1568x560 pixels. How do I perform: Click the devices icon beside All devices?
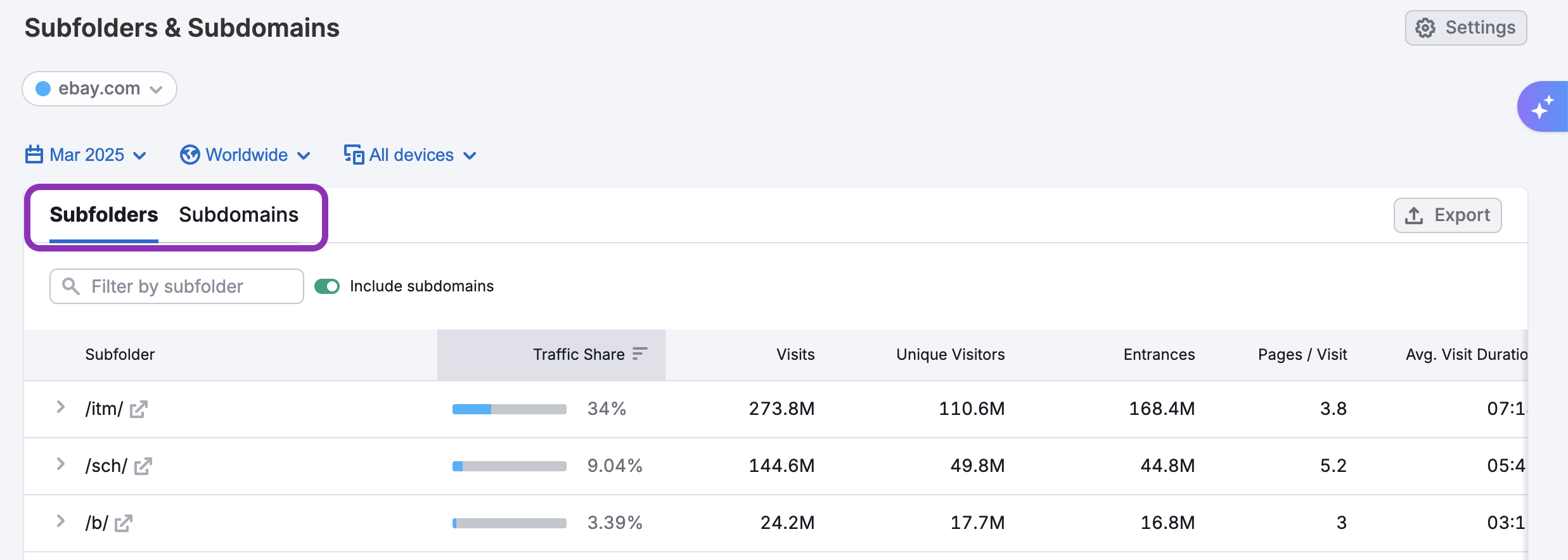354,155
